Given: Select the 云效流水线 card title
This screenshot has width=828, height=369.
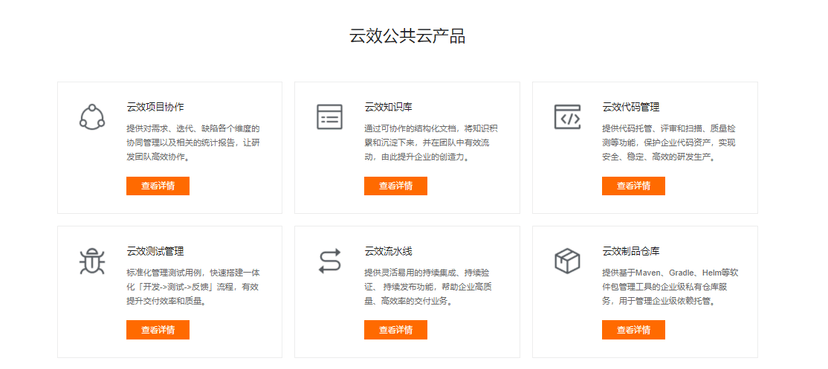Looking at the screenshot, I should 388,251.
